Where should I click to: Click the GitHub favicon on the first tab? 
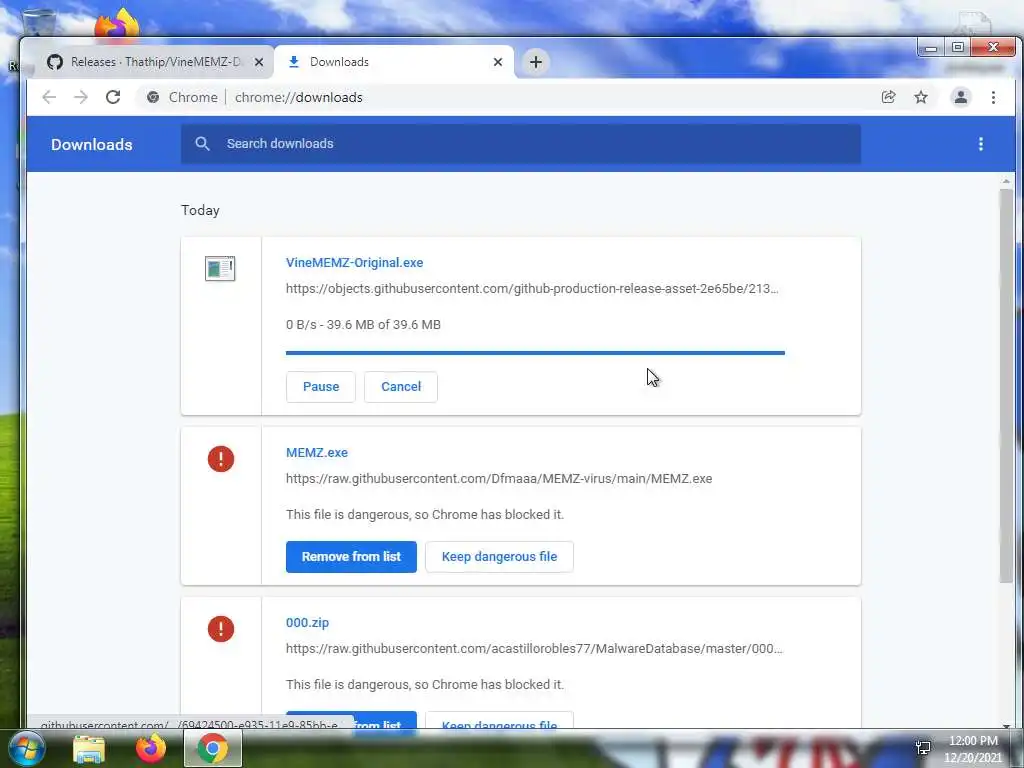pos(55,62)
